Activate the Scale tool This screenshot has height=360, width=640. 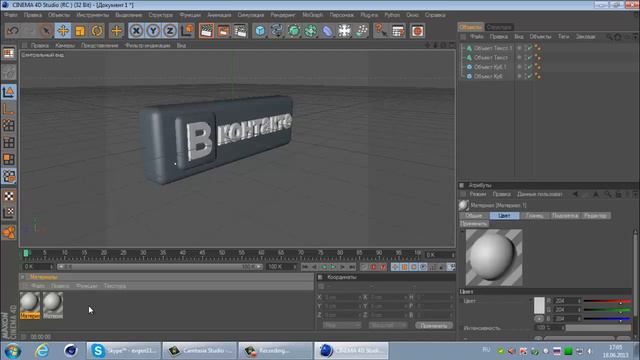click(80, 31)
